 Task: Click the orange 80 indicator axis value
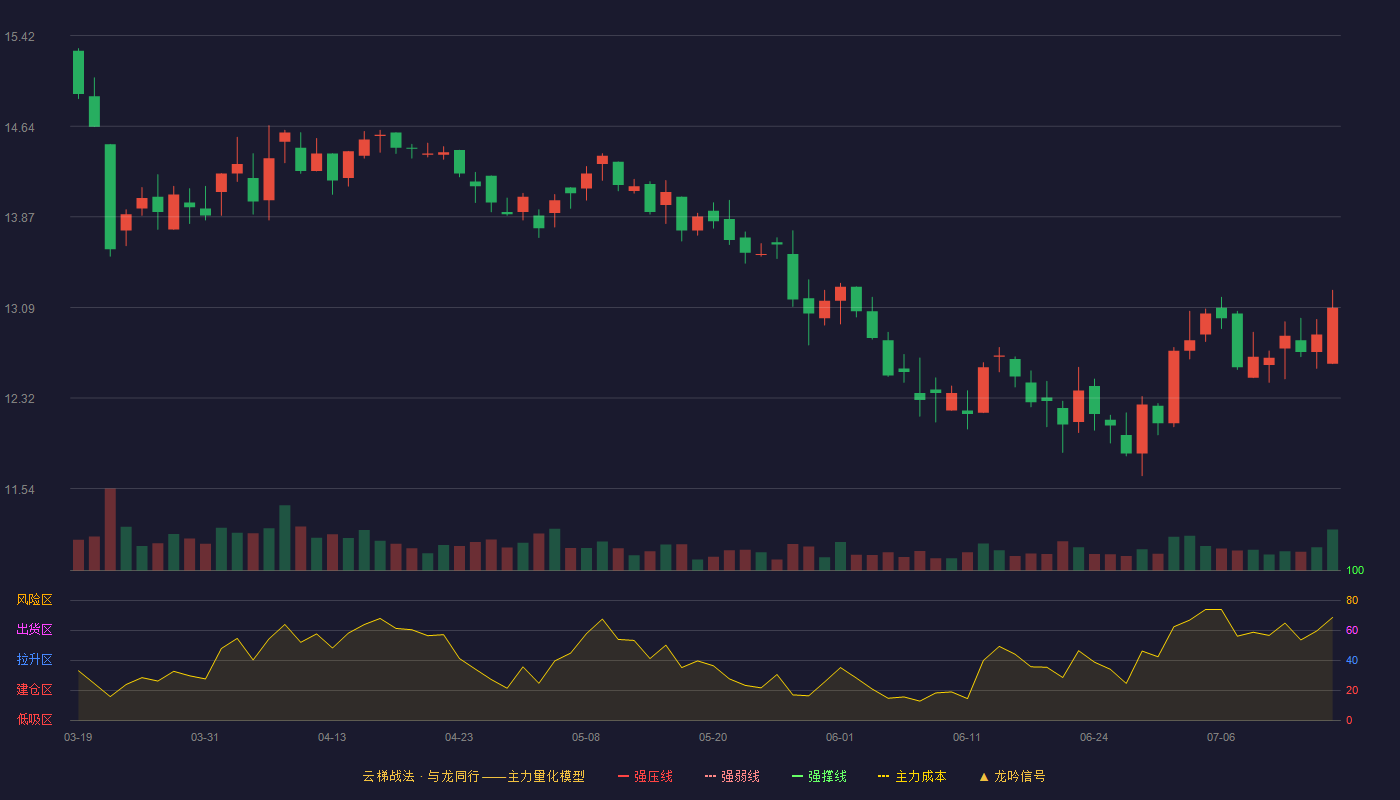point(1352,600)
